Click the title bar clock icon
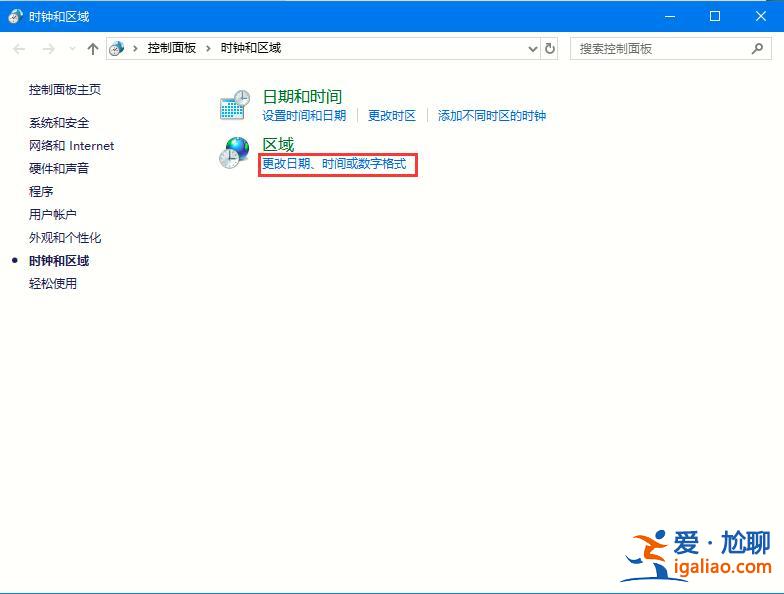 click(14, 16)
